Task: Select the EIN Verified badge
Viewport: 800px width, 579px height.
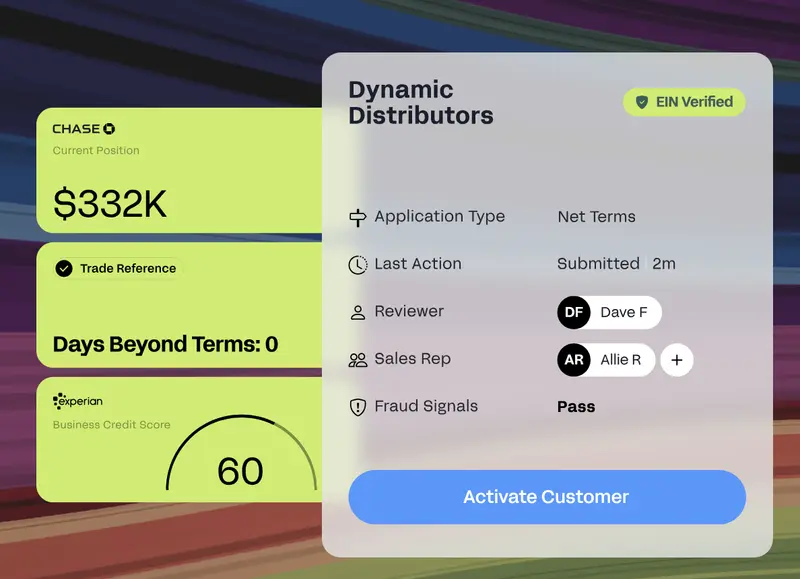Action: point(684,102)
